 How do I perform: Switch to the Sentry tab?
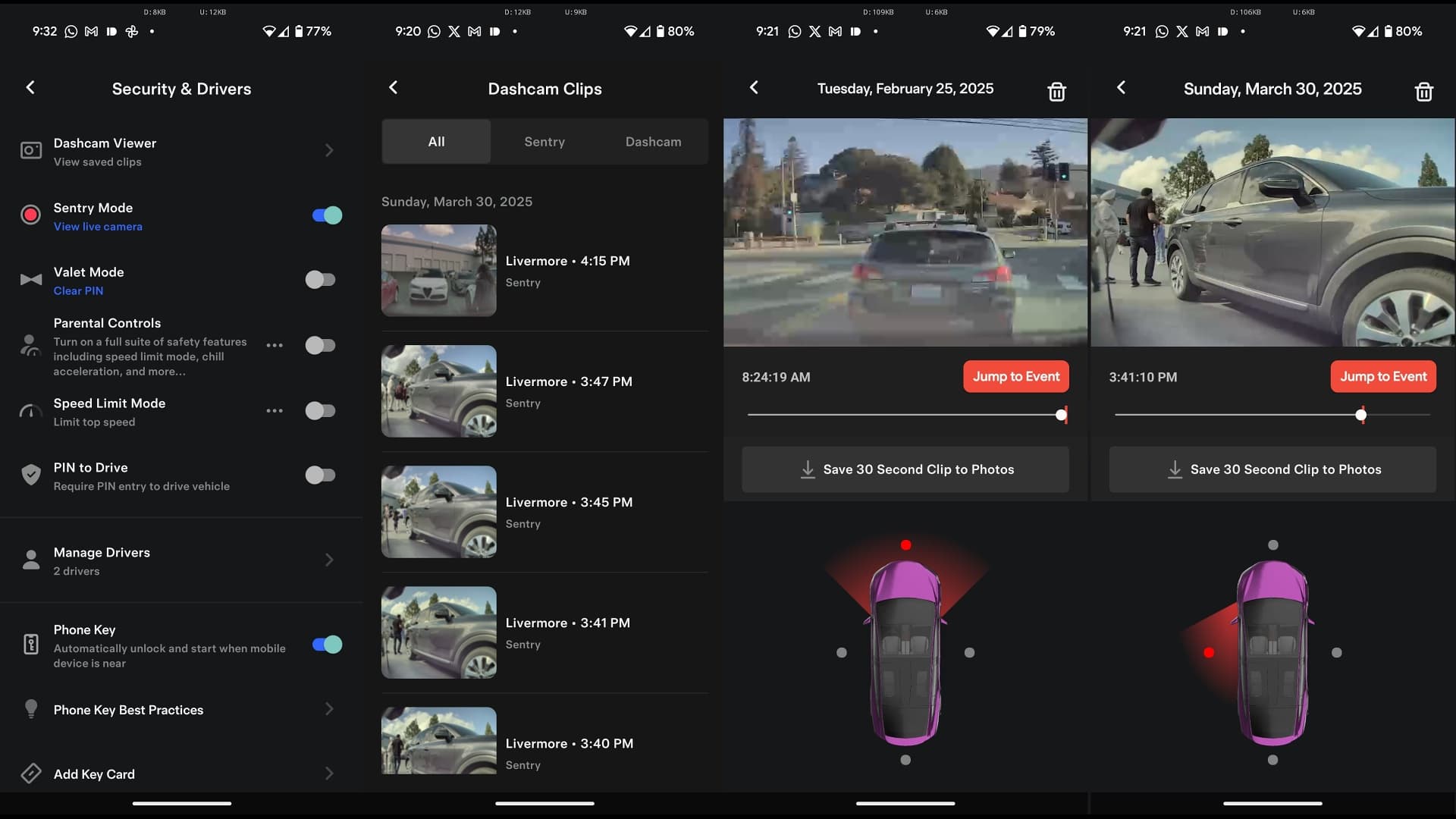544,142
